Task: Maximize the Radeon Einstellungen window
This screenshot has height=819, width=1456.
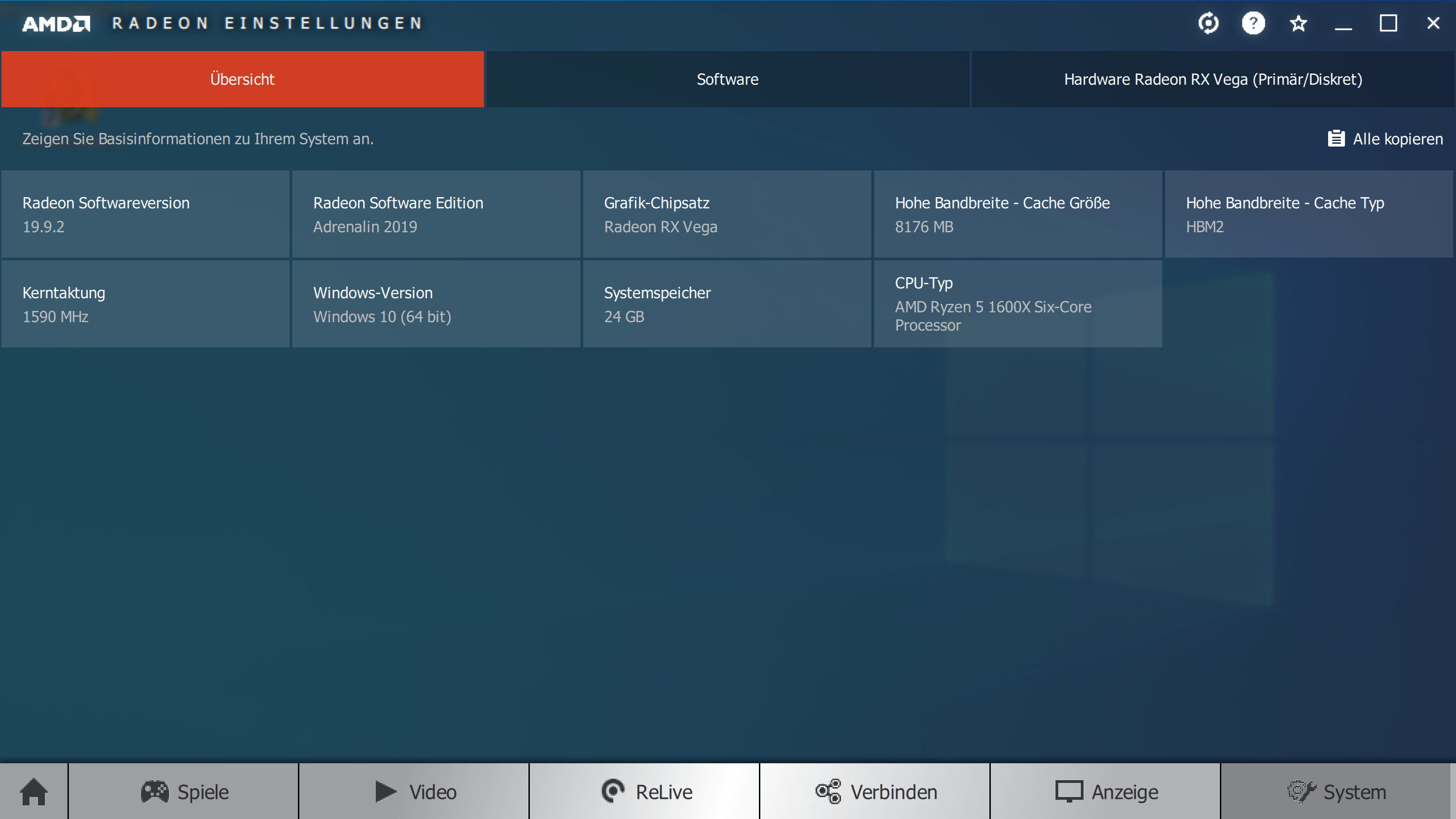Action: coord(1388,23)
